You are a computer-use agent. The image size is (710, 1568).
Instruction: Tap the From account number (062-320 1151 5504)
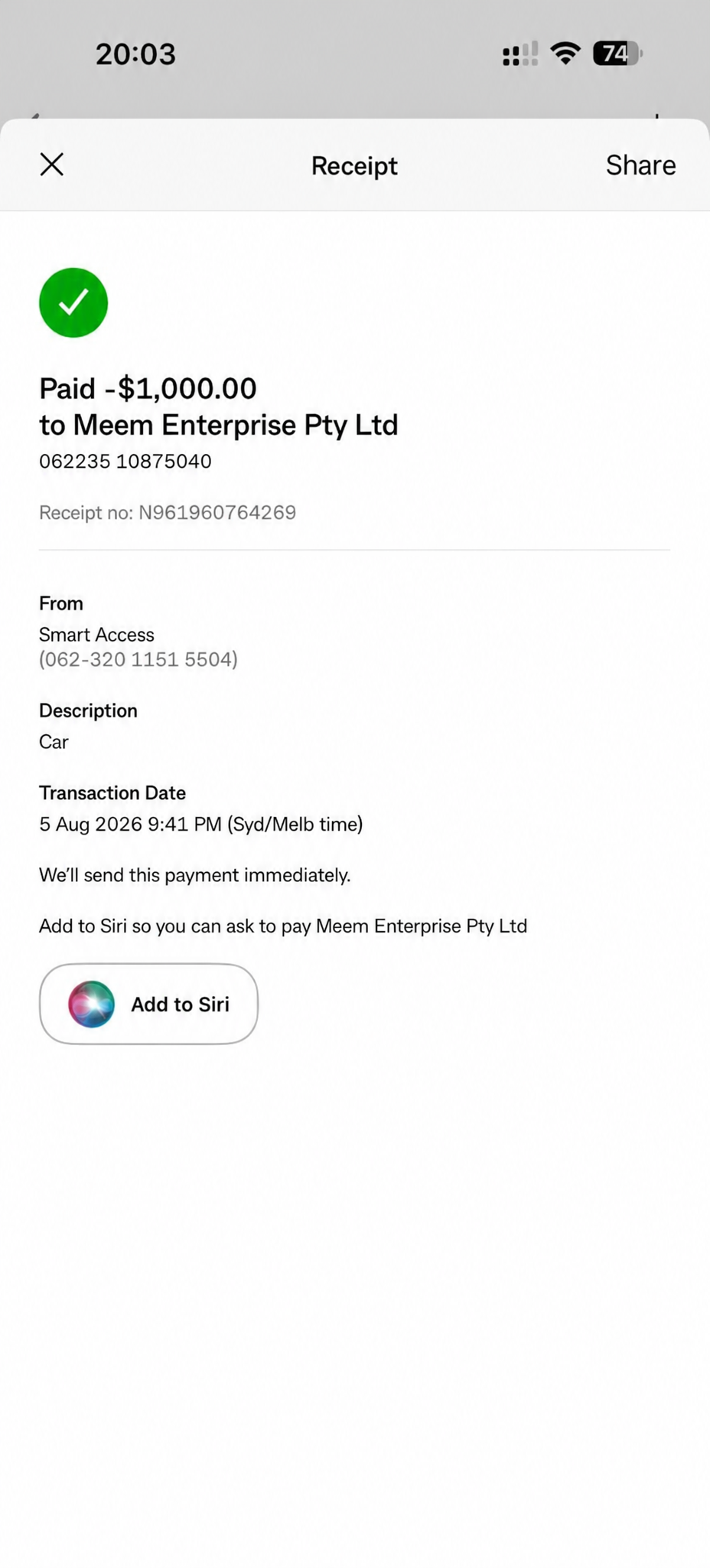click(x=138, y=659)
